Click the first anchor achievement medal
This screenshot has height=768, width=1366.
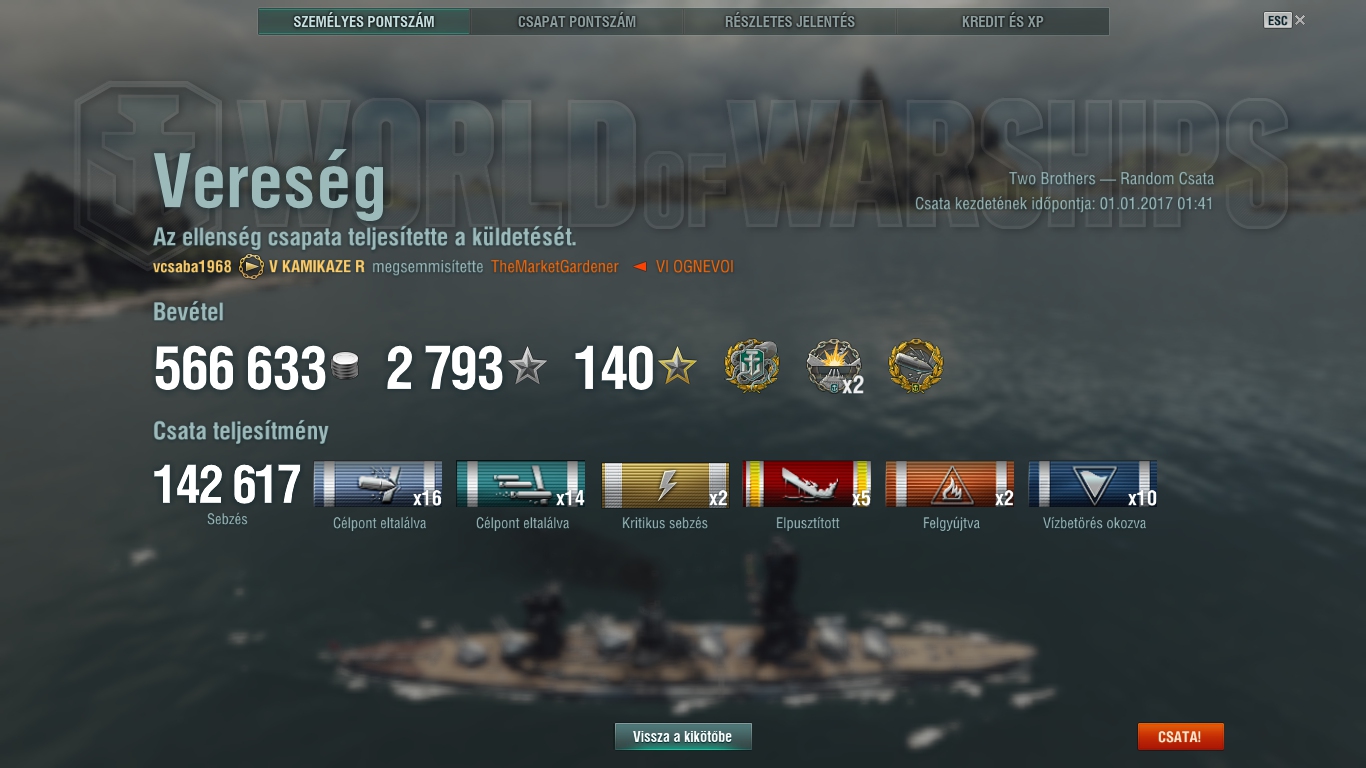[752, 367]
